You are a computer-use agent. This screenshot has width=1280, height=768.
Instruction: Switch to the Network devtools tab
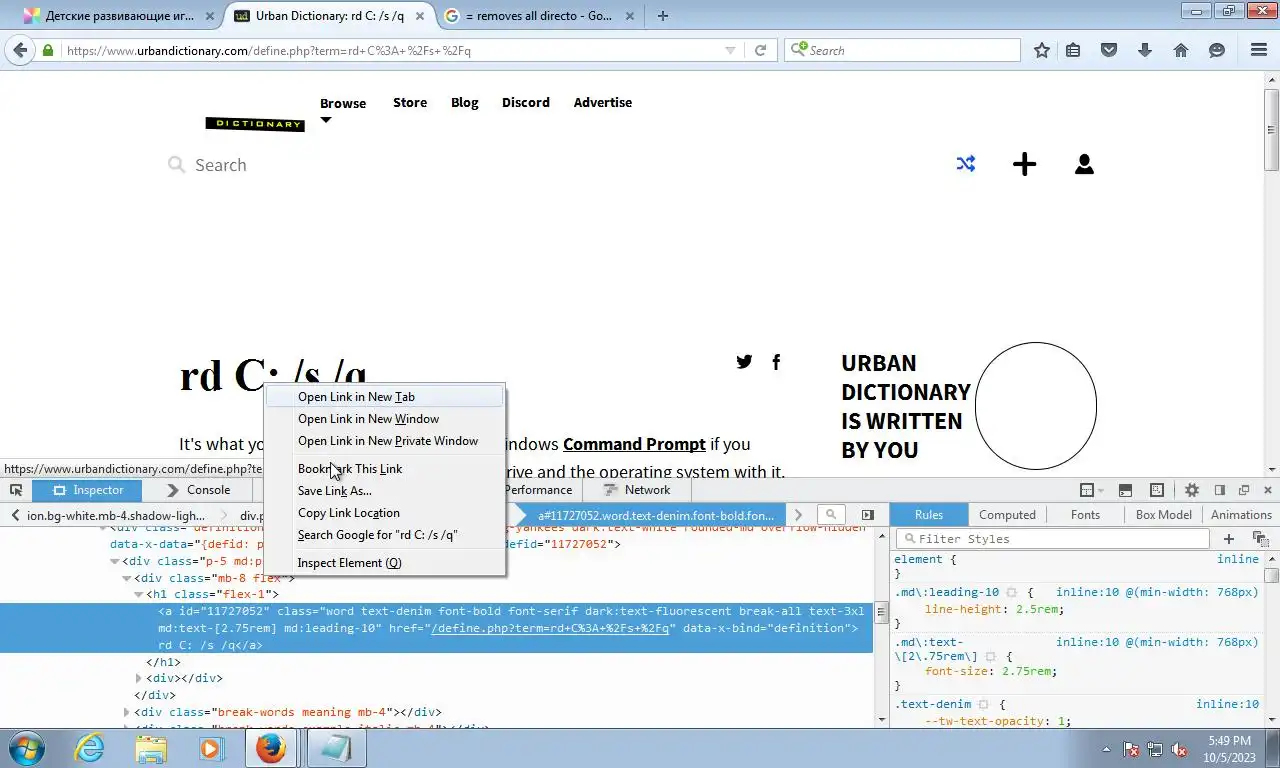[637, 490]
